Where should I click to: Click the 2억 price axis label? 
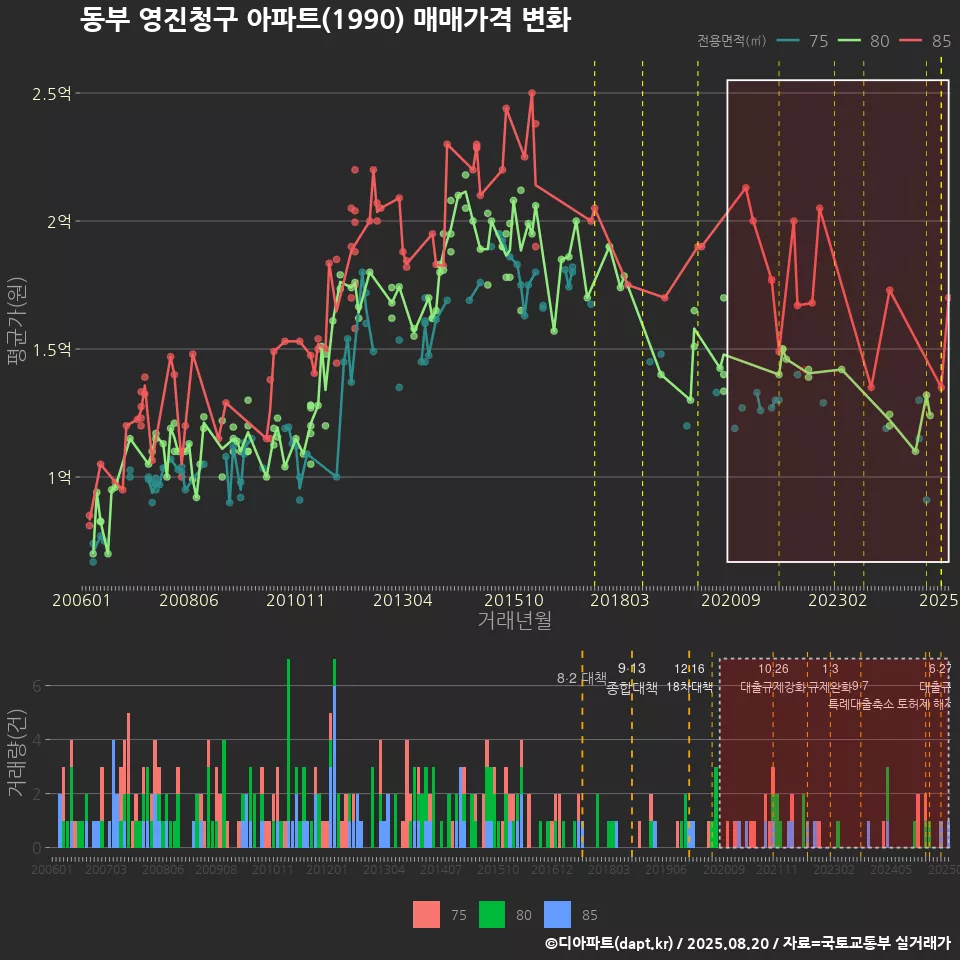pyautogui.click(x=59, y=221)
